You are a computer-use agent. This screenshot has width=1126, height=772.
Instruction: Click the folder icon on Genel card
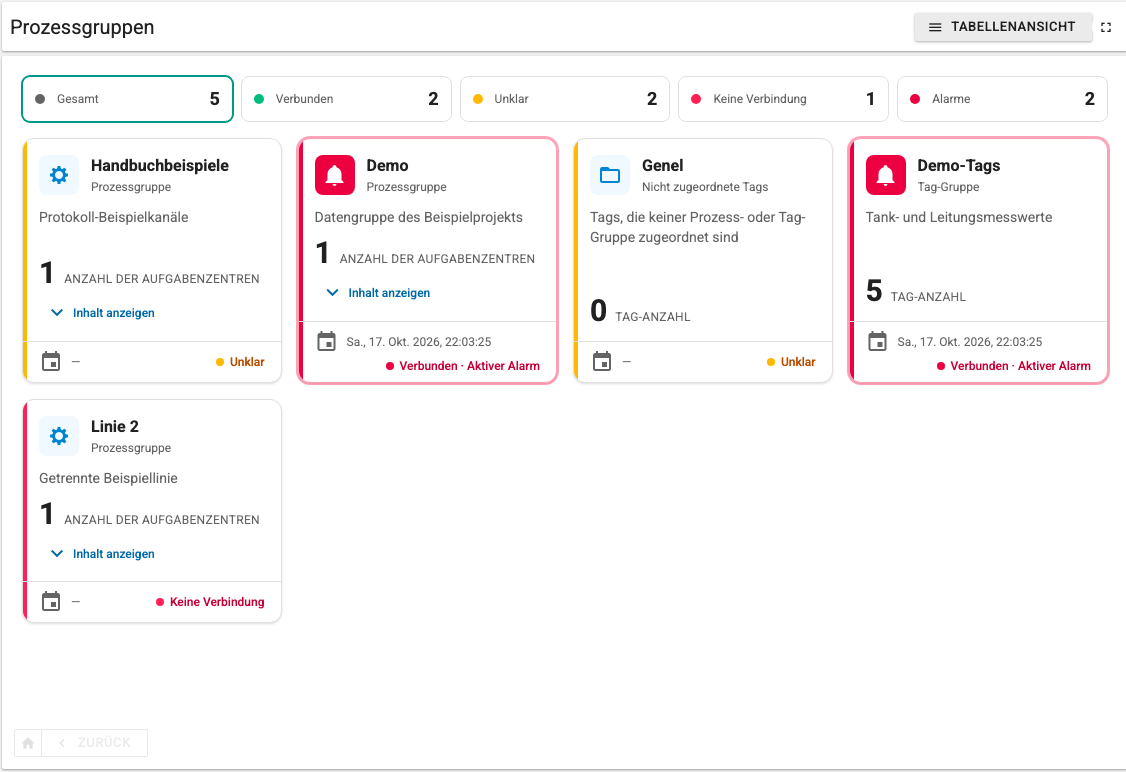(610, 175)
